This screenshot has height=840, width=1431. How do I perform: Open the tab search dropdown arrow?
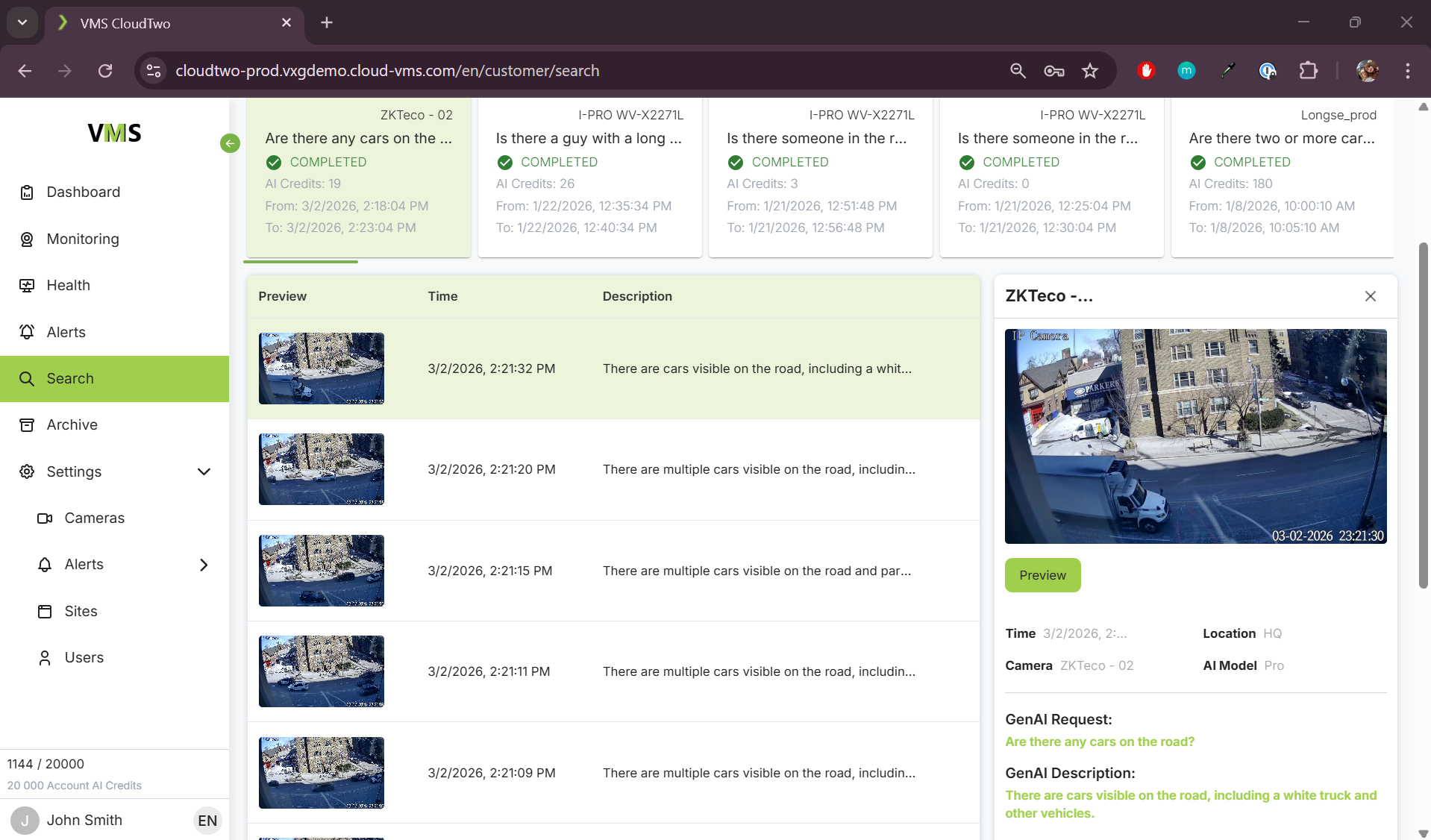[22, 22]
